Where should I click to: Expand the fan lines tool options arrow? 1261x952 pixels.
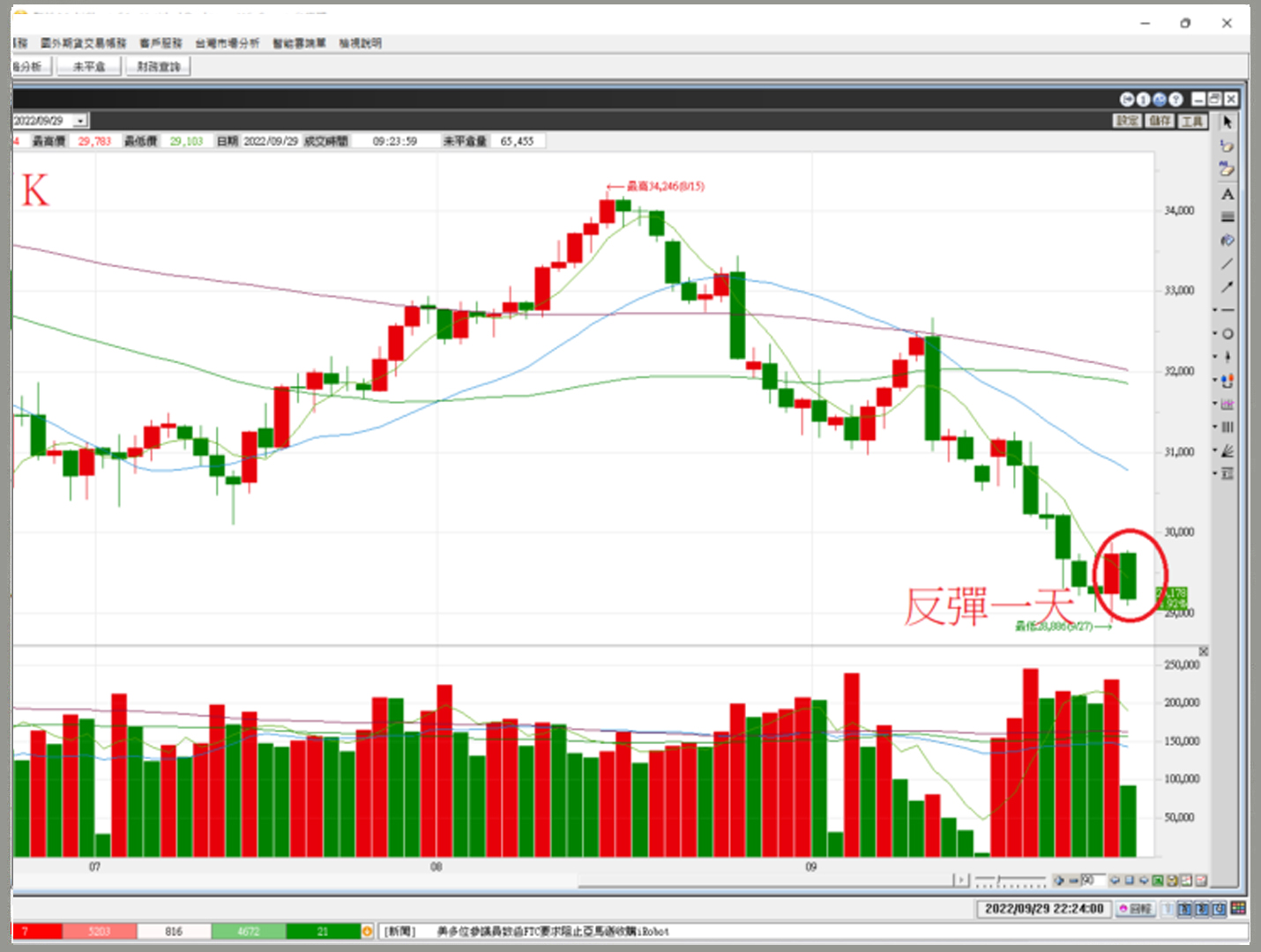pos(1215,450)
